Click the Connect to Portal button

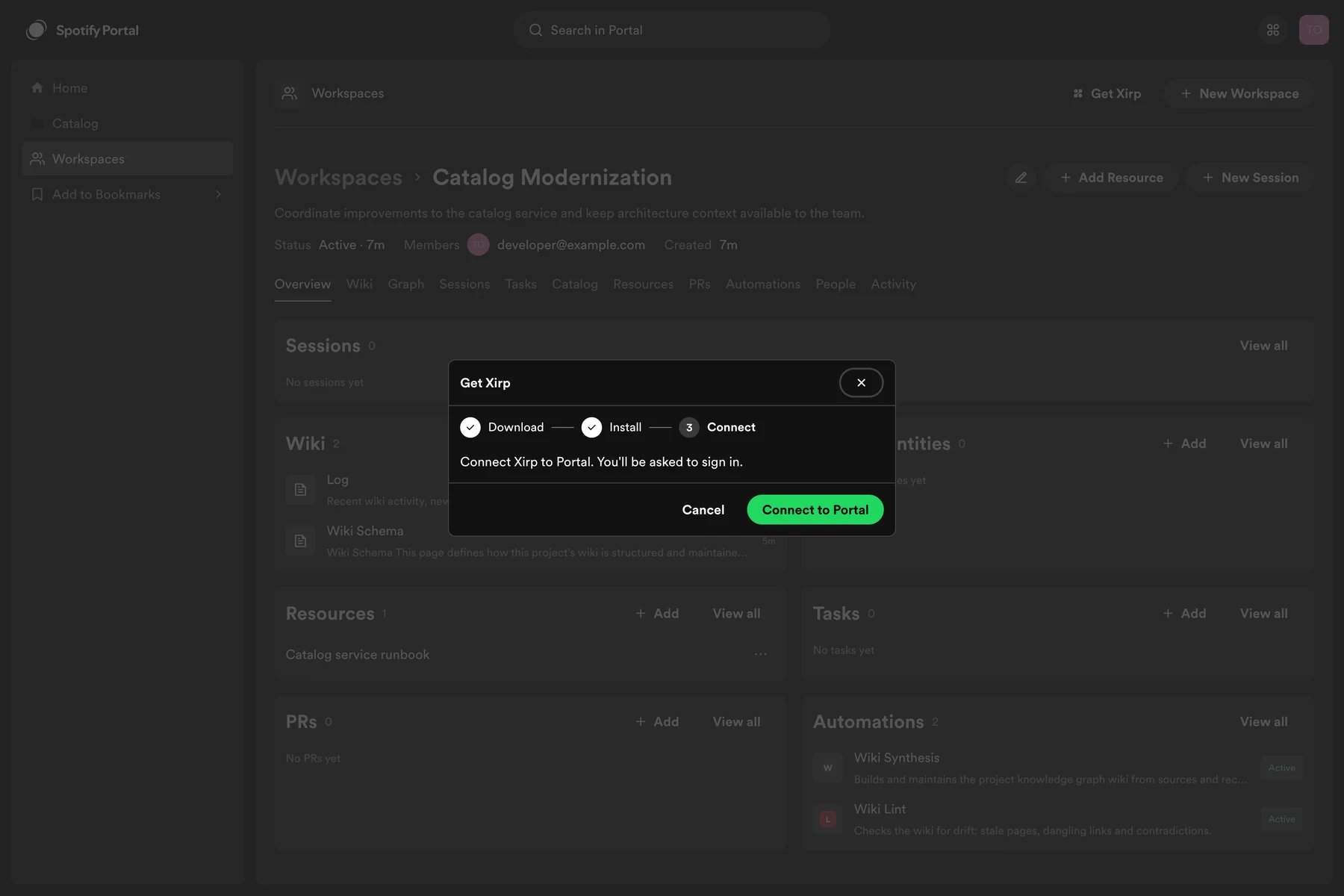(815, 510)
